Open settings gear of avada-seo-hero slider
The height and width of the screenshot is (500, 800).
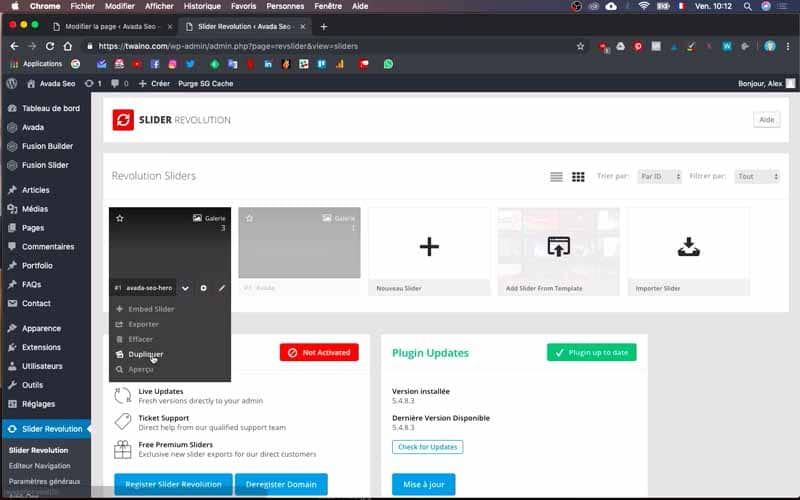pos(204,288)
